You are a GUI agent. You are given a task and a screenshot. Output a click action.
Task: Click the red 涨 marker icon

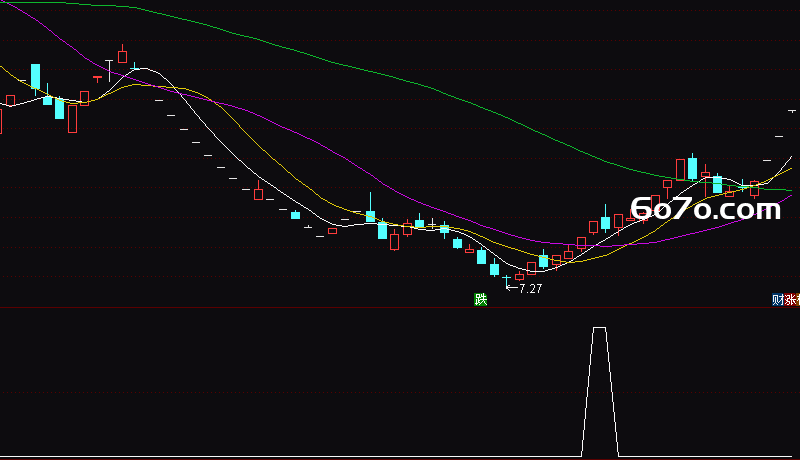tap(790, 299)
